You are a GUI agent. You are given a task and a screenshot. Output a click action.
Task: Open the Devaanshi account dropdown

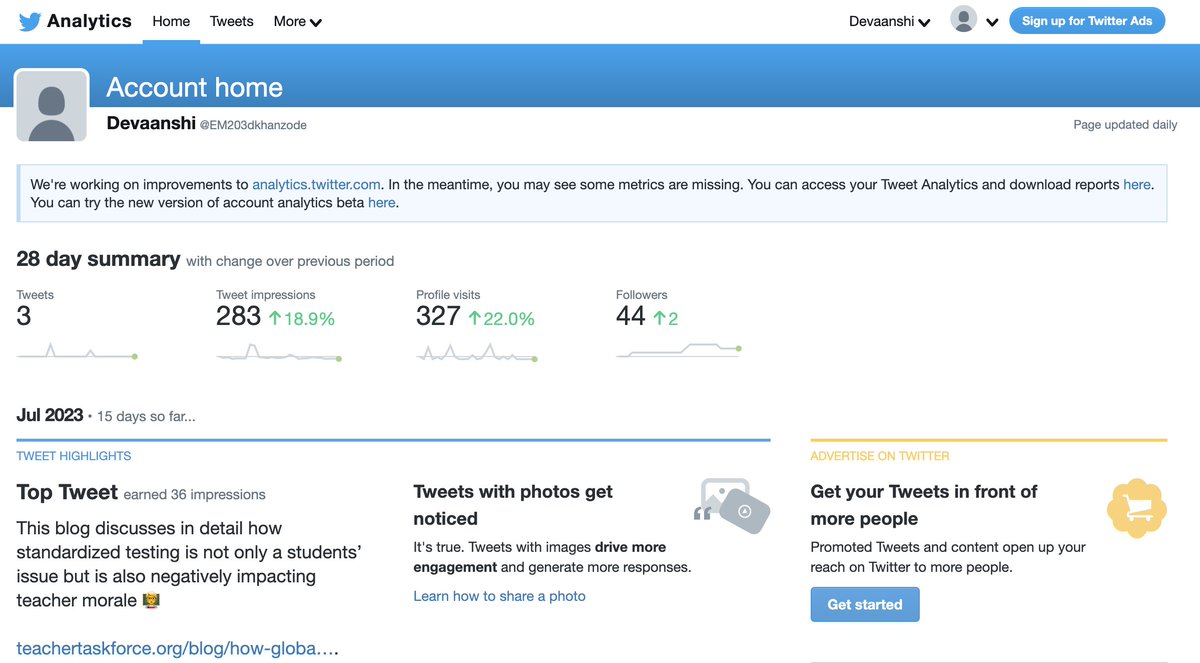[889, 21]
